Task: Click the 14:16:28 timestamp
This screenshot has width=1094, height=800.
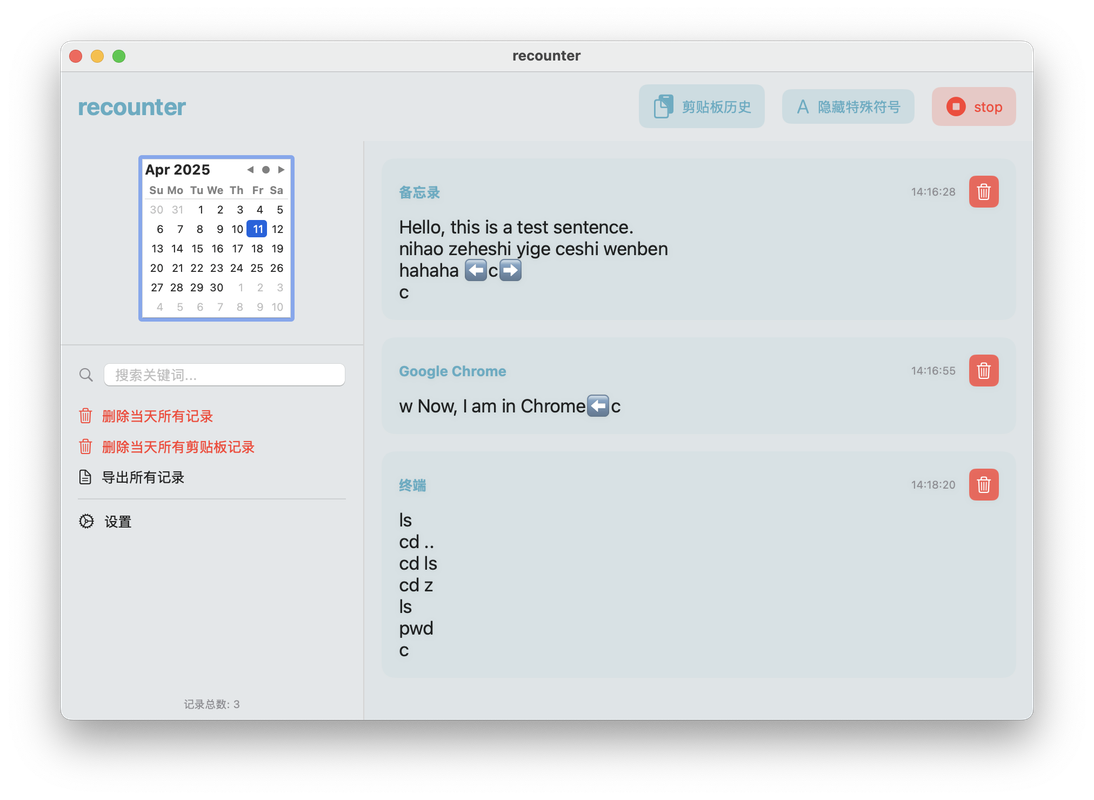Action: click(933, 192)
